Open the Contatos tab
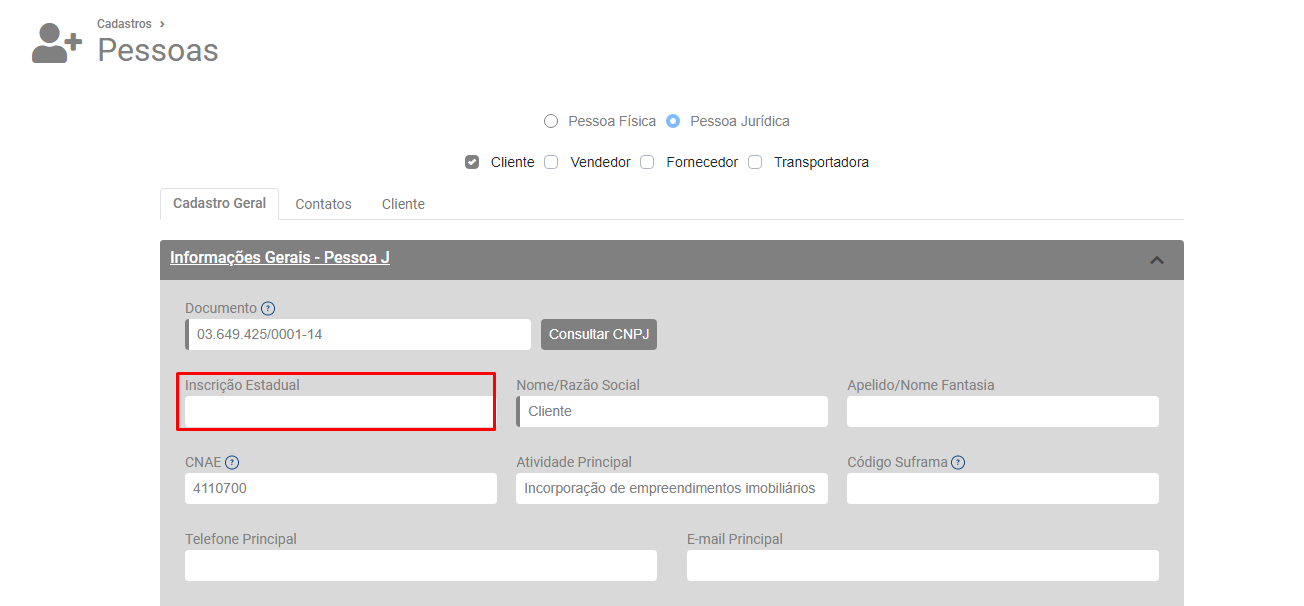 click(323, 204)
